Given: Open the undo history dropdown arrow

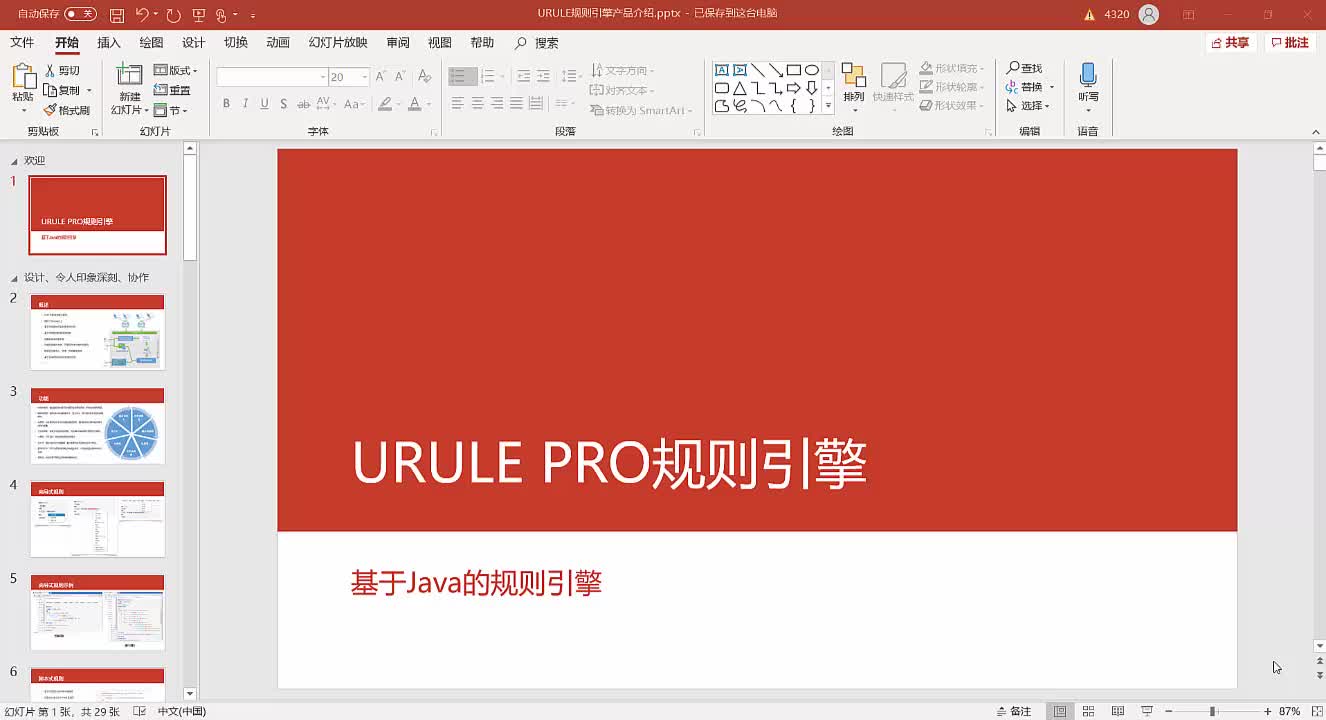Looking at the screenshot, I should [156, 15].
